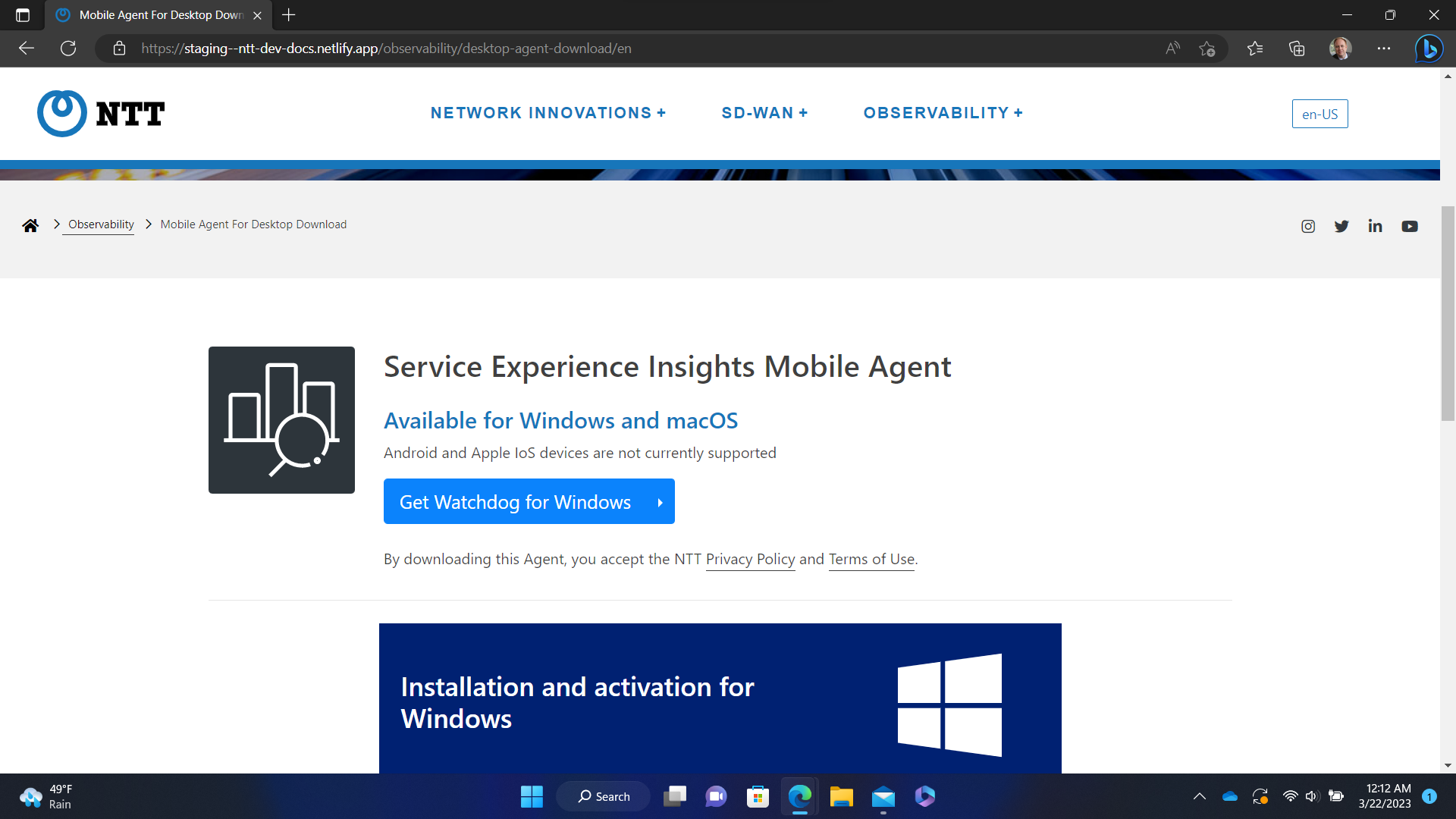Image resolution: width=1456 pixels, height=819 pixels.
Task: Refresh the page with reload icon
Action: coord(68,49)
